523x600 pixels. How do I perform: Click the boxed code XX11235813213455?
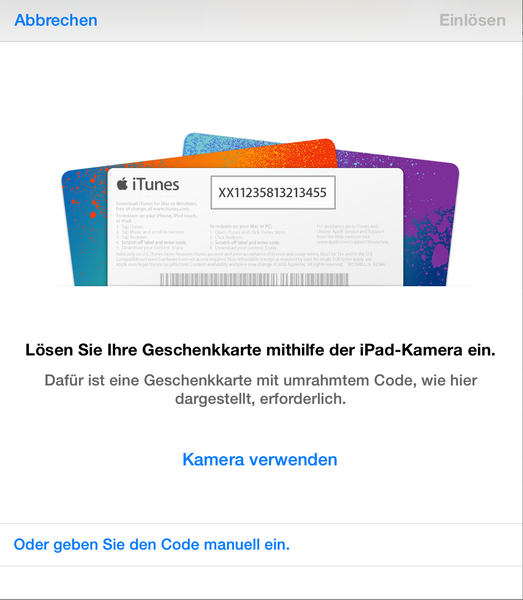273,192
